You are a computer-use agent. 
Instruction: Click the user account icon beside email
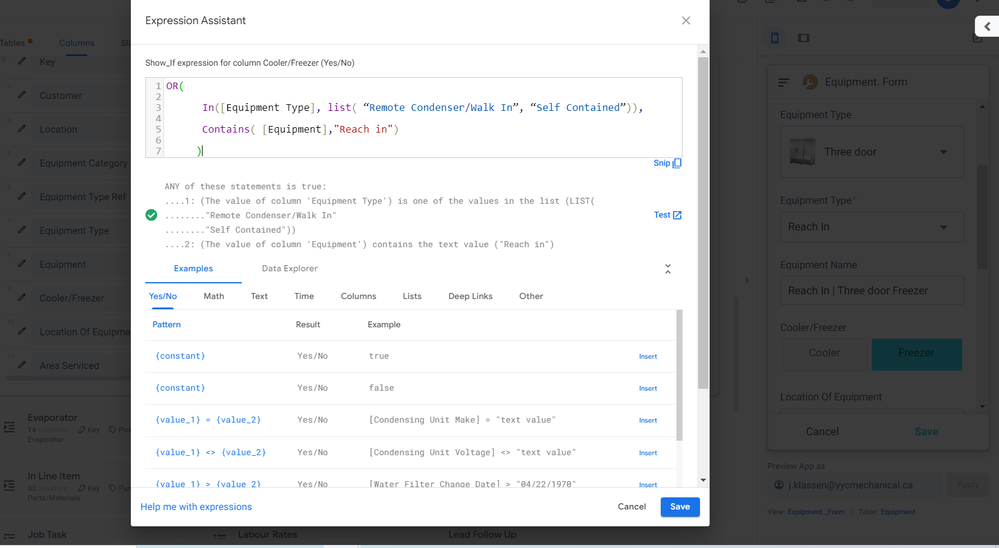779,485
